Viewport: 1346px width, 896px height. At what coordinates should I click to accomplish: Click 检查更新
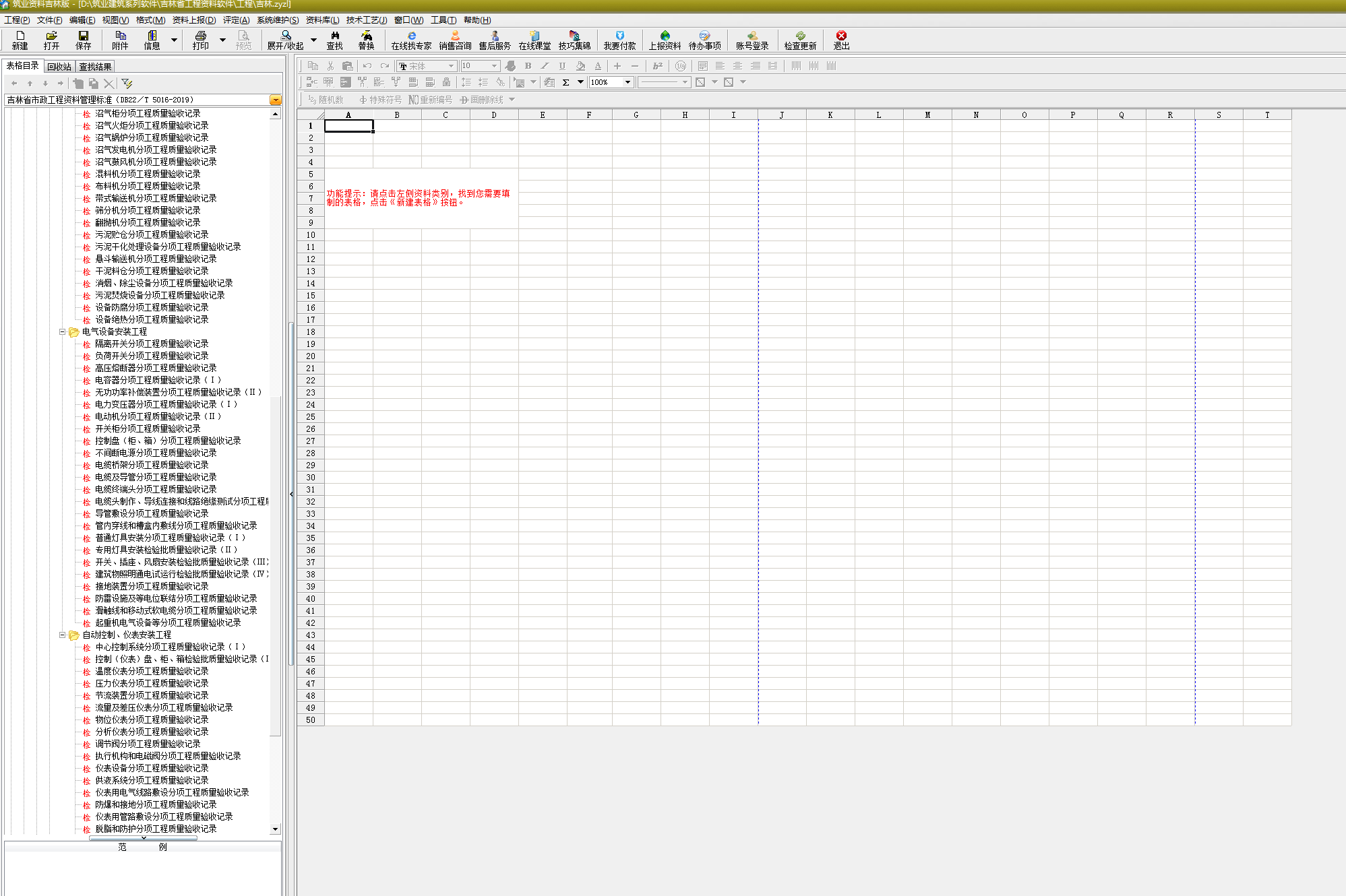tap(800, 40)
